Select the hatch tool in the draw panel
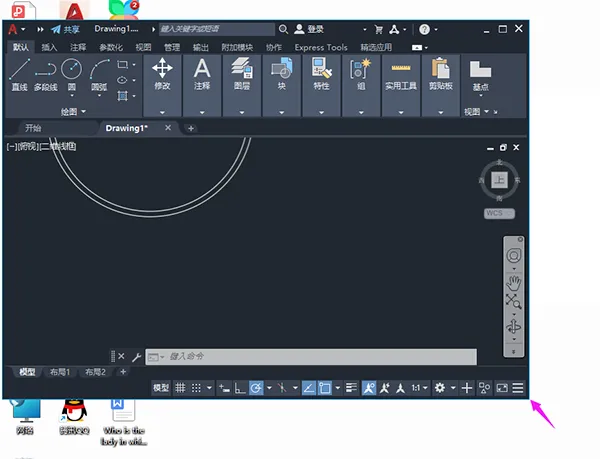The height and width of the screenshot is (459, 600). tap(122, 96)
